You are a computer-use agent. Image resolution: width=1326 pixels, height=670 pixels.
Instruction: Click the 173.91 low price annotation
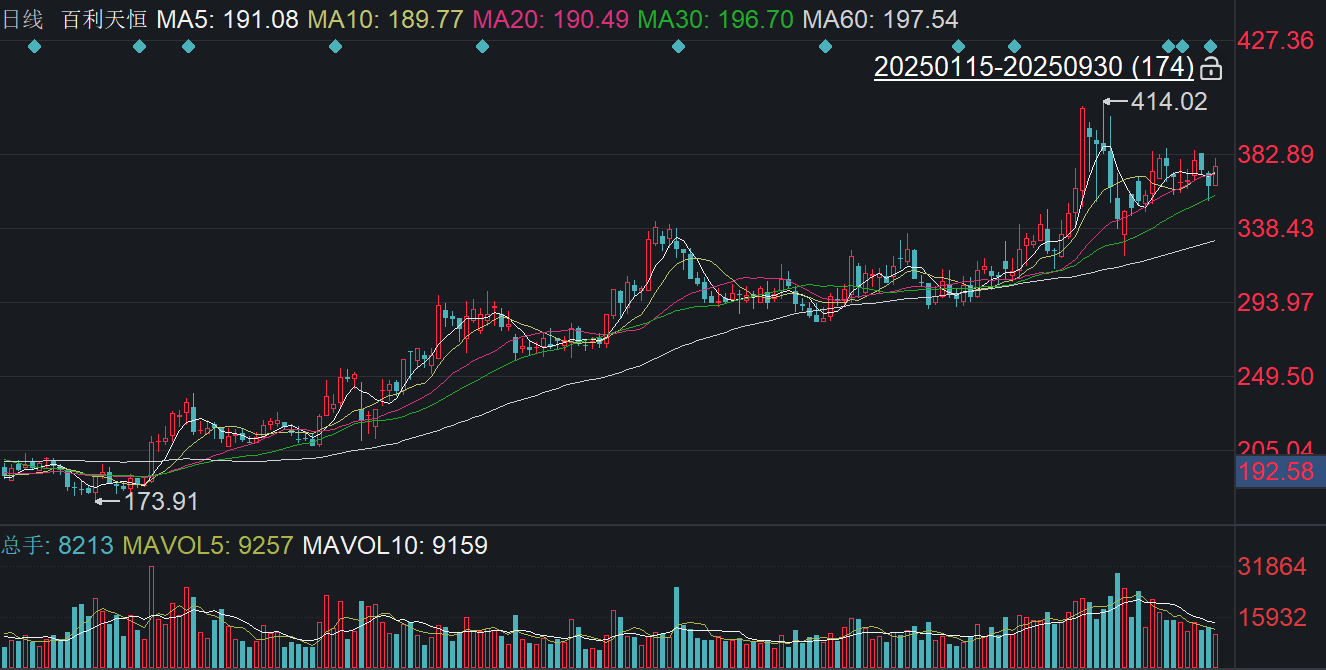point(161,501)
